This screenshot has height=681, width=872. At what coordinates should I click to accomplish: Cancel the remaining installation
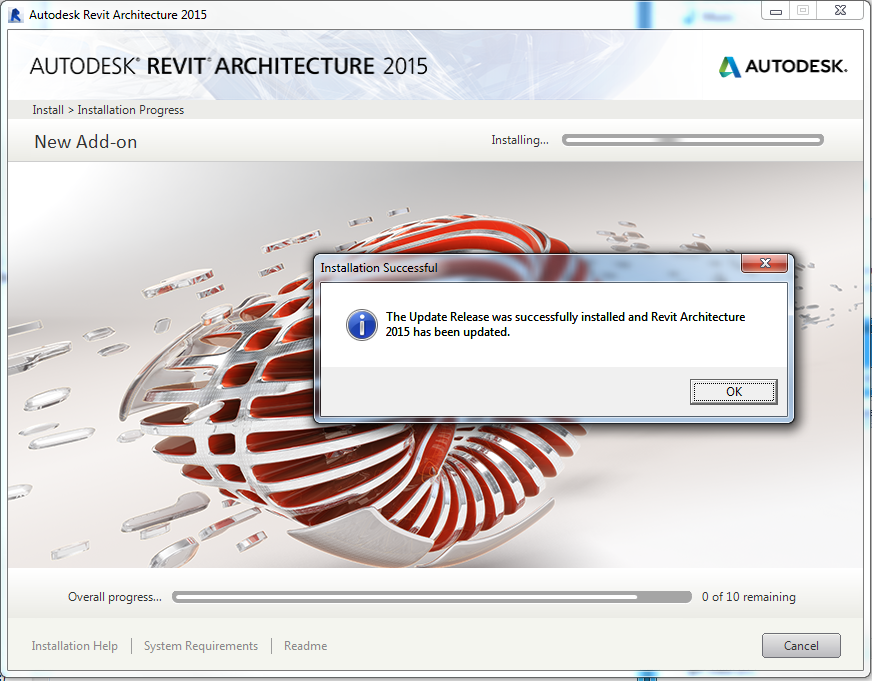click(801, 646)
